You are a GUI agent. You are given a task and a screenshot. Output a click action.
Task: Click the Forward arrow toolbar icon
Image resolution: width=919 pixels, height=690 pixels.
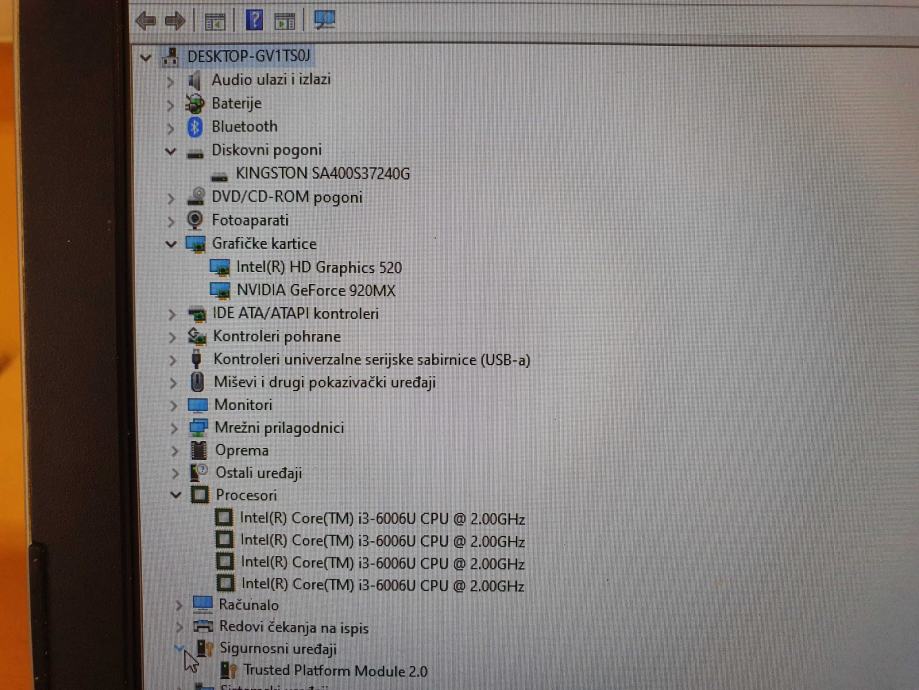coord(175,21)
